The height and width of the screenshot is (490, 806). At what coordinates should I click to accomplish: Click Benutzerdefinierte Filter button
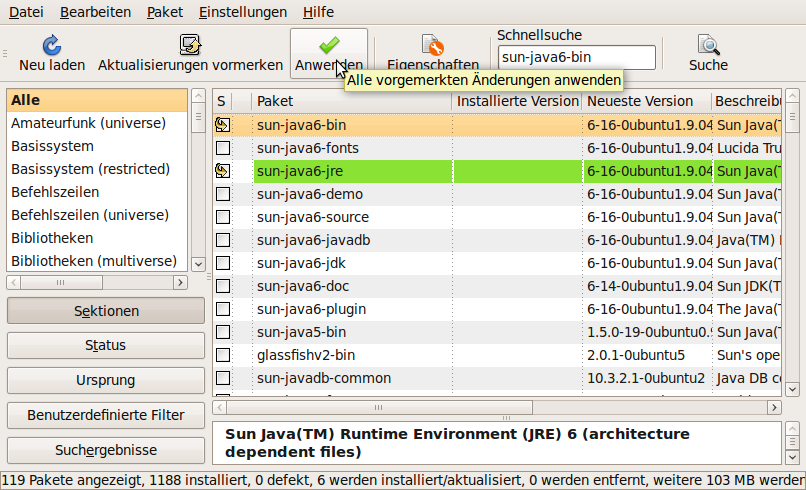(x=106, y=415)
